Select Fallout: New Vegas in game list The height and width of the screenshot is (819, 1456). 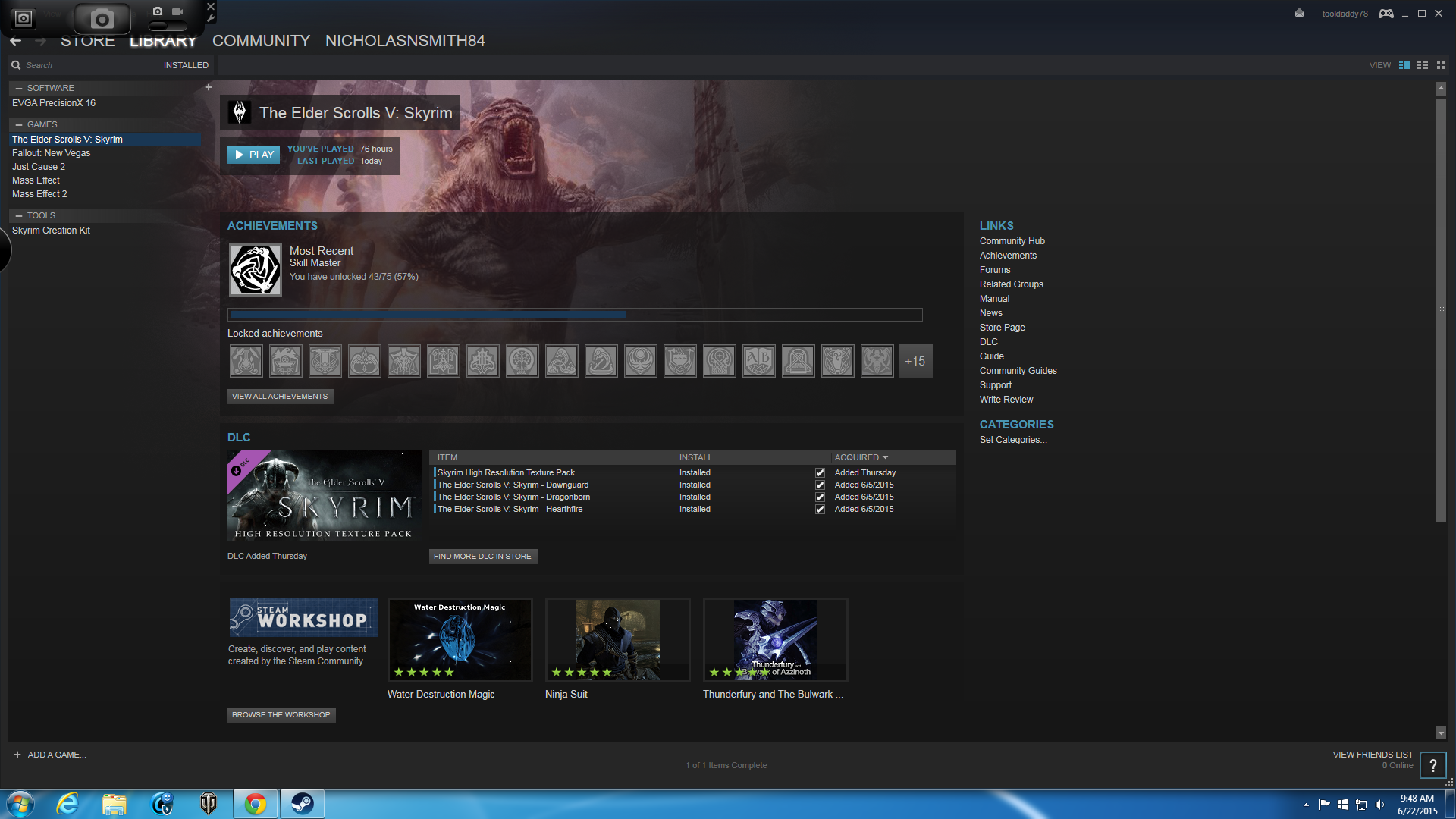[x=51, y=153]
